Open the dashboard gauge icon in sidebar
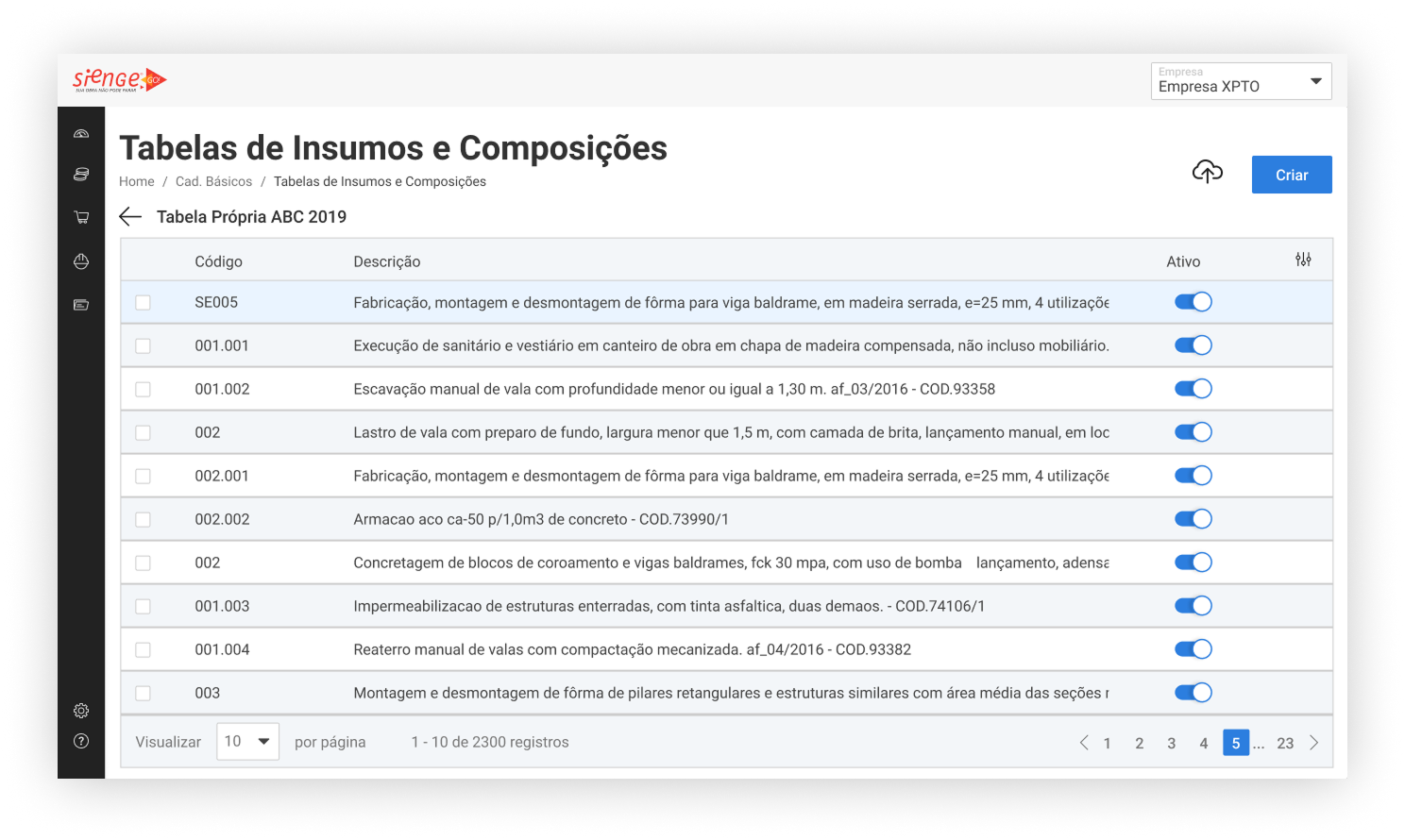 click(x=81, y=134)
